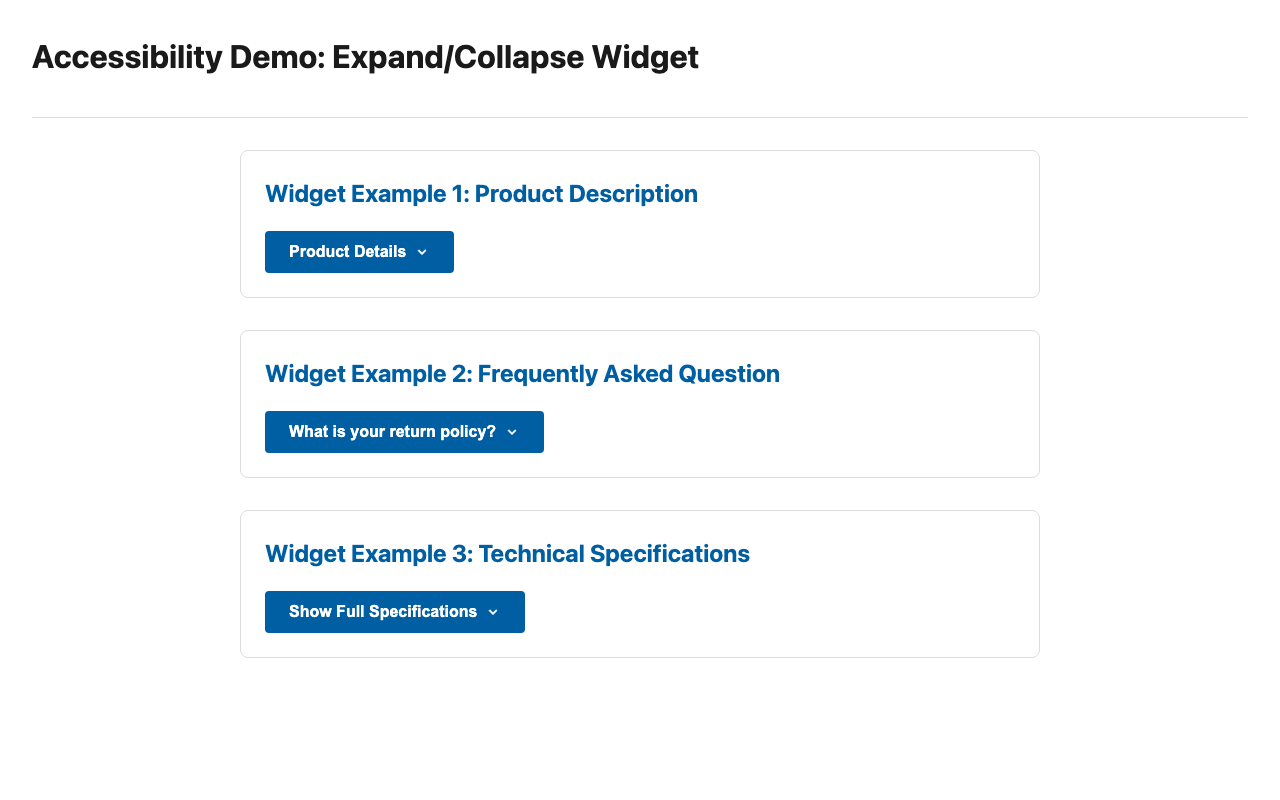Screen dimensions: 1280x800
Task: Select the Widget Example 2 heading
Action: click(x=522, y=374)
